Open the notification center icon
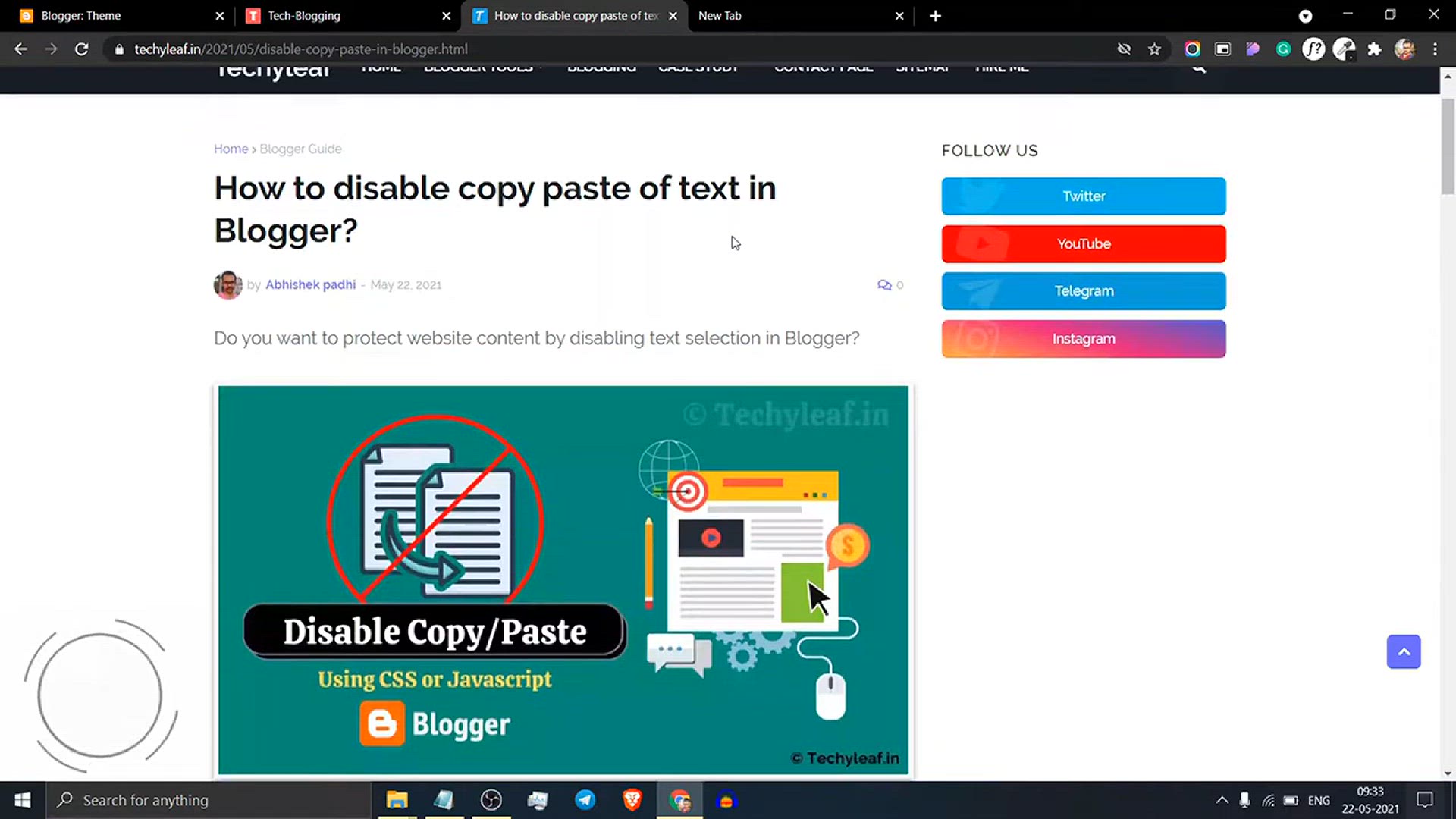 [1425, 800]
